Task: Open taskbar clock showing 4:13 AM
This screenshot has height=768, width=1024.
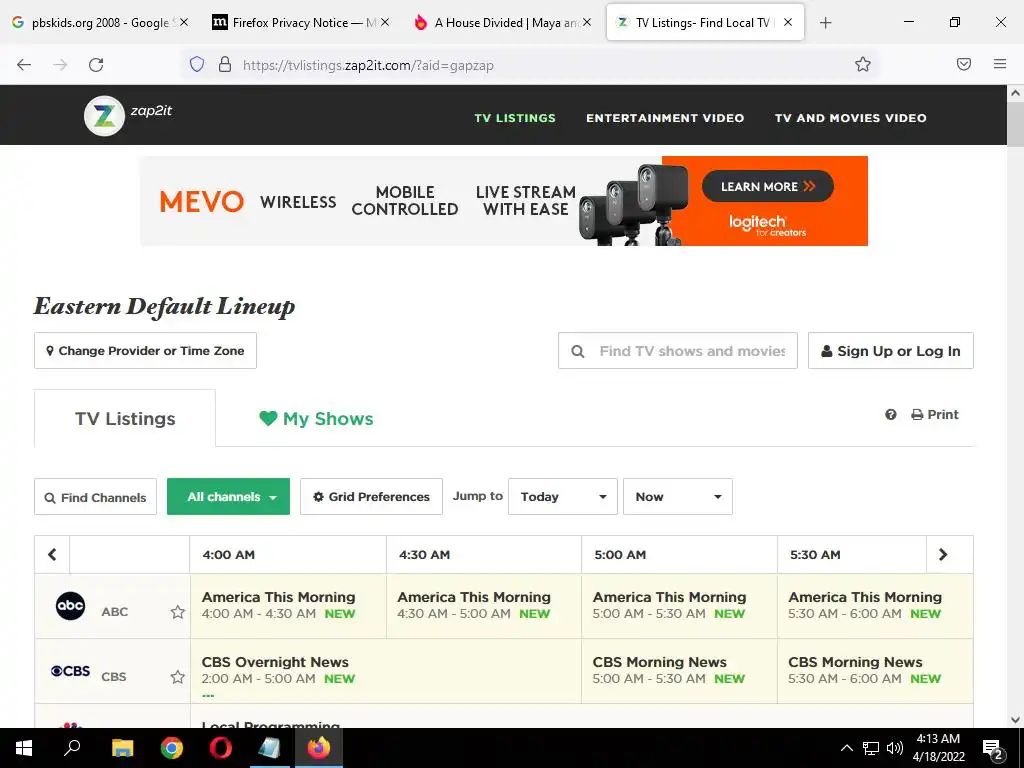Action: click(x=938, y=748)
